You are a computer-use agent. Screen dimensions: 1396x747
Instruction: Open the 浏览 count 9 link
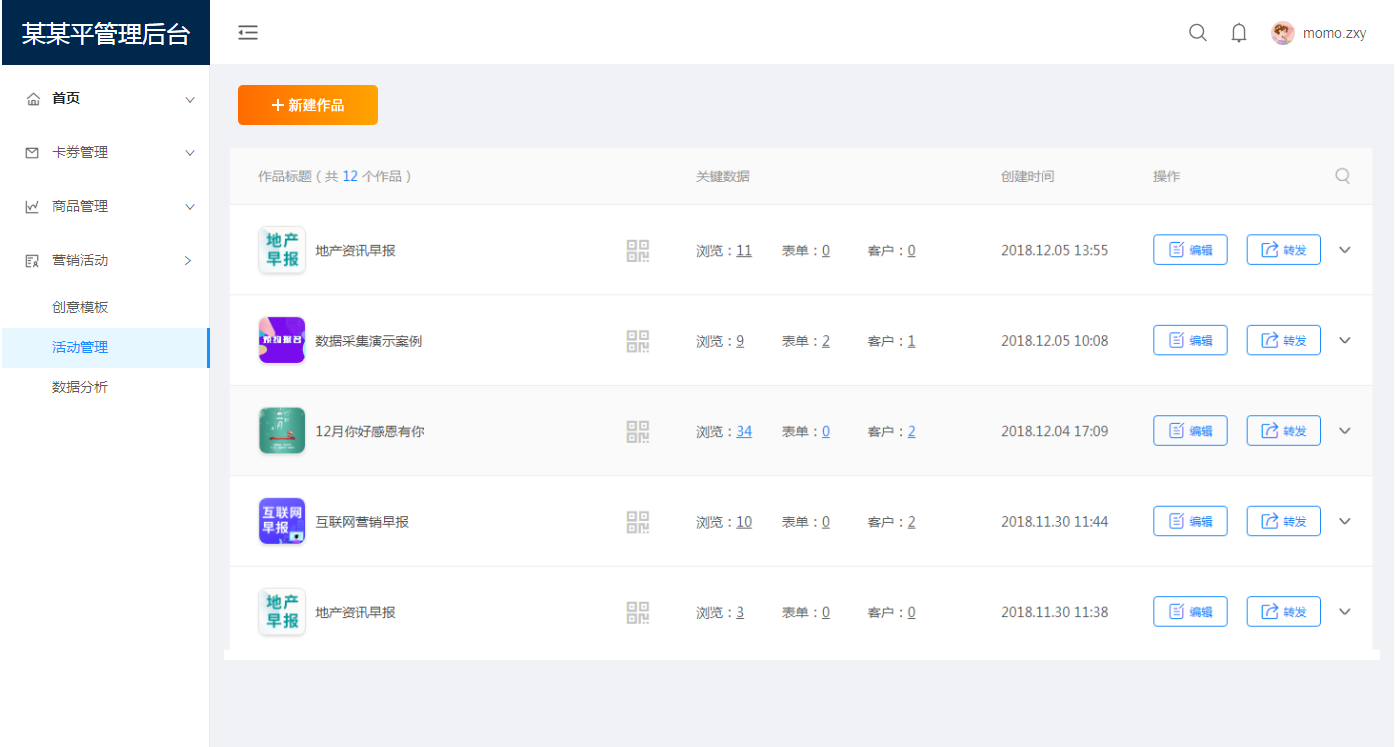click(x=740, y=341)
